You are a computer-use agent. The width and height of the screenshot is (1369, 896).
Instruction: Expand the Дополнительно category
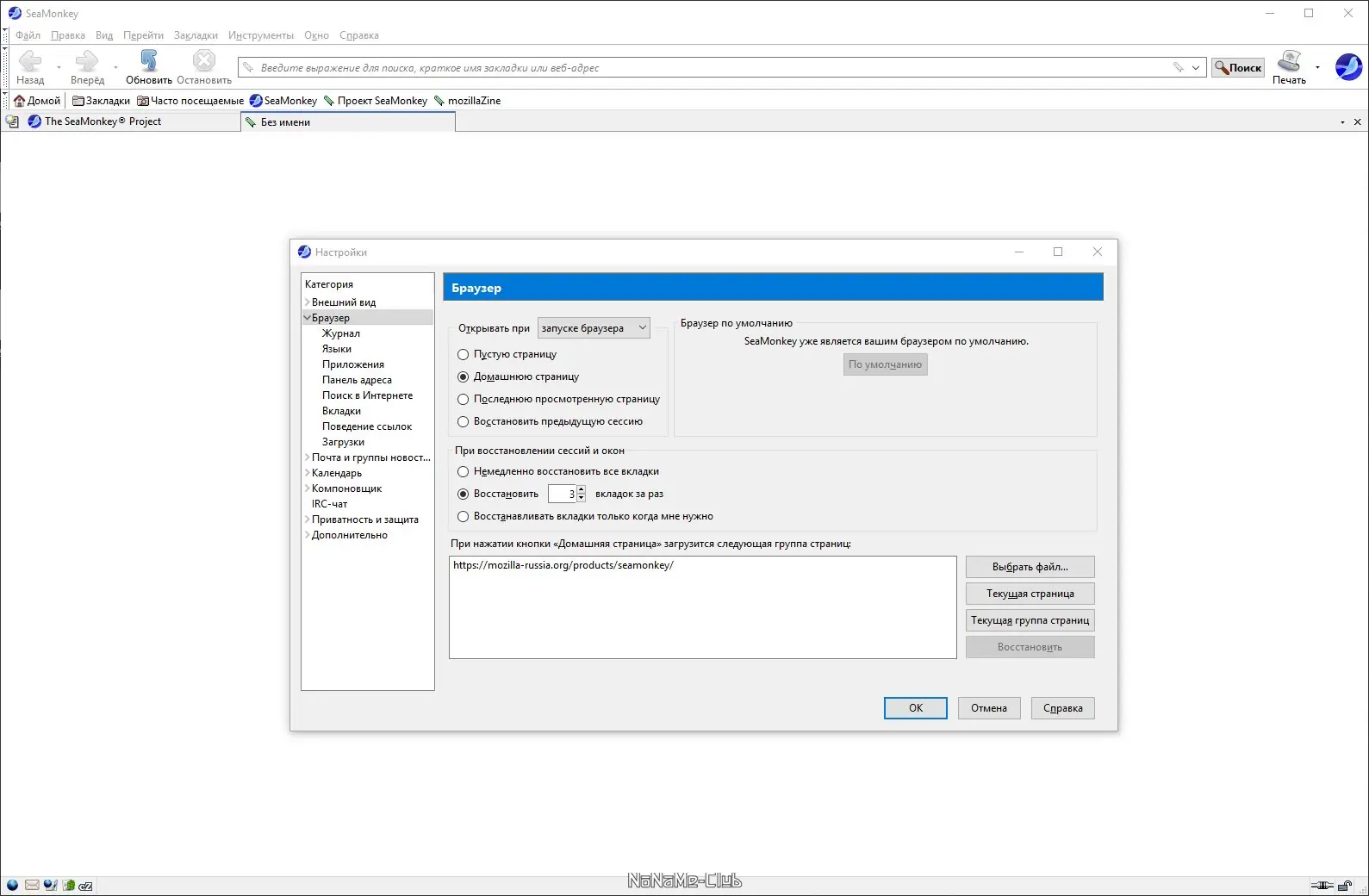308,535
